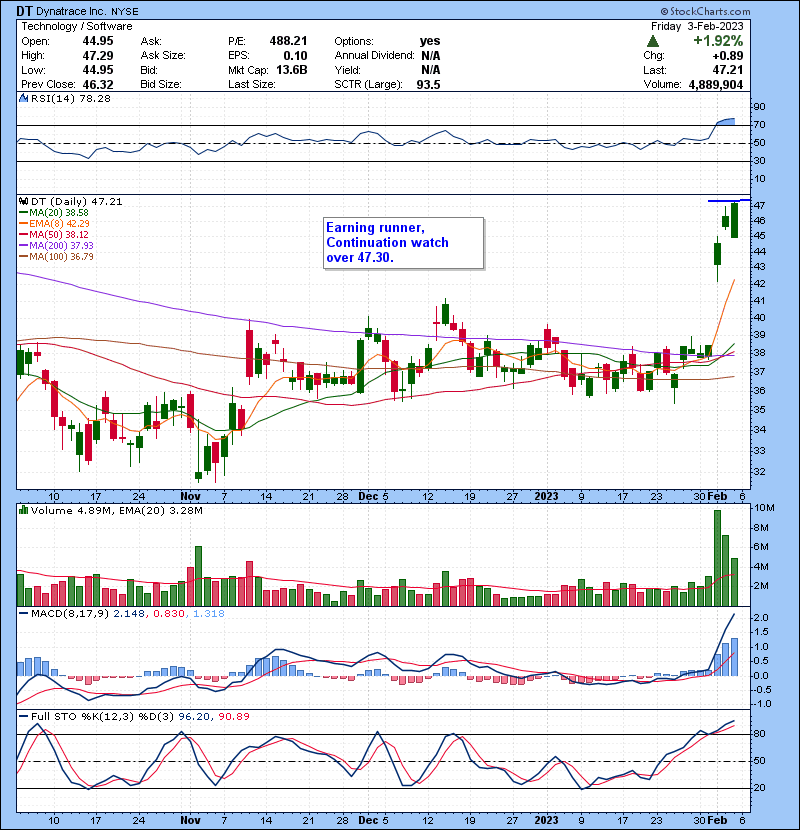Click the DT ticker symbol in header
The width and height of the screenshot is (800, 830).
click(x=24, y=11)
